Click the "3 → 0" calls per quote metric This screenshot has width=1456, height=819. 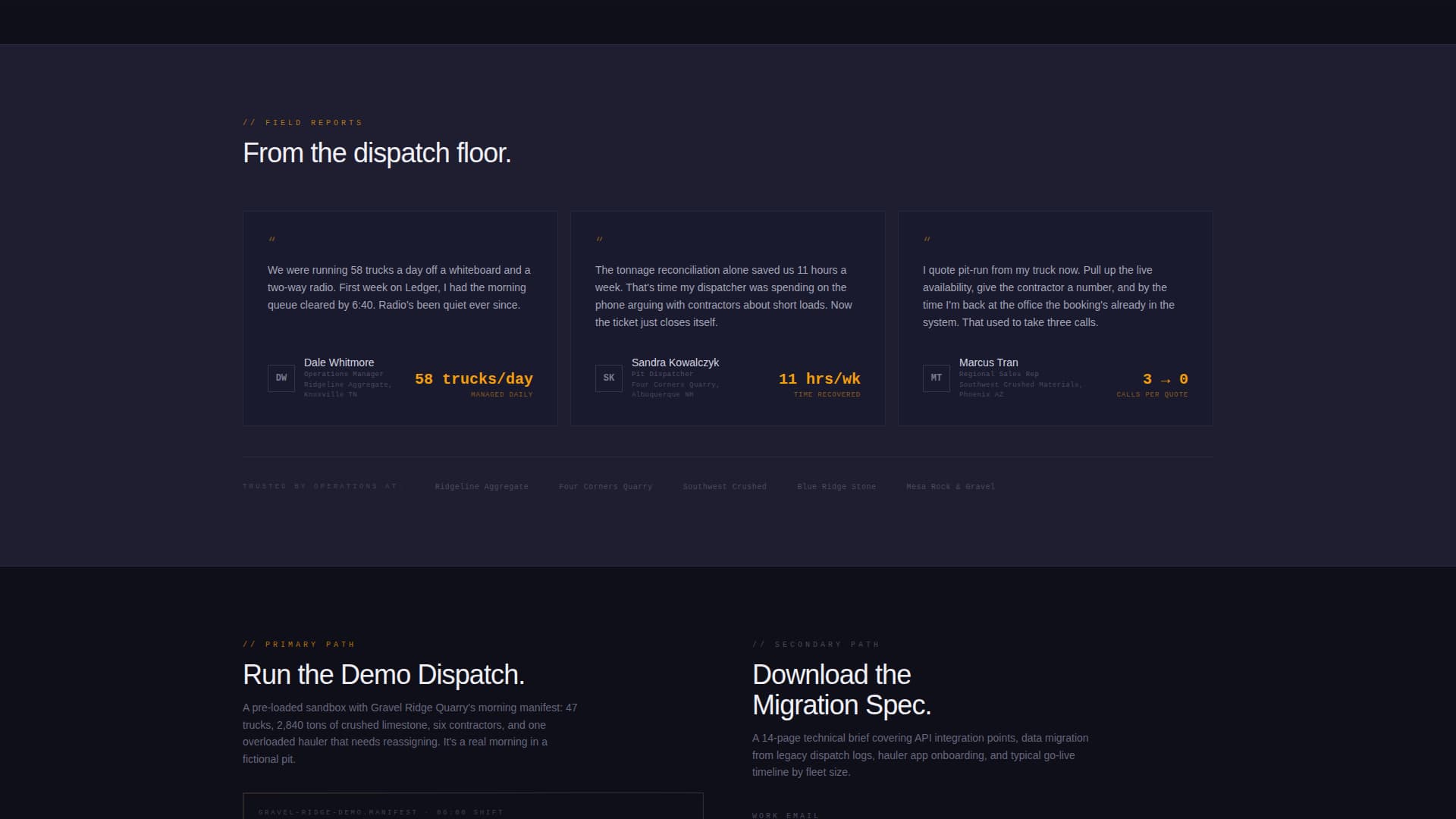click(x=1166, y=378)
